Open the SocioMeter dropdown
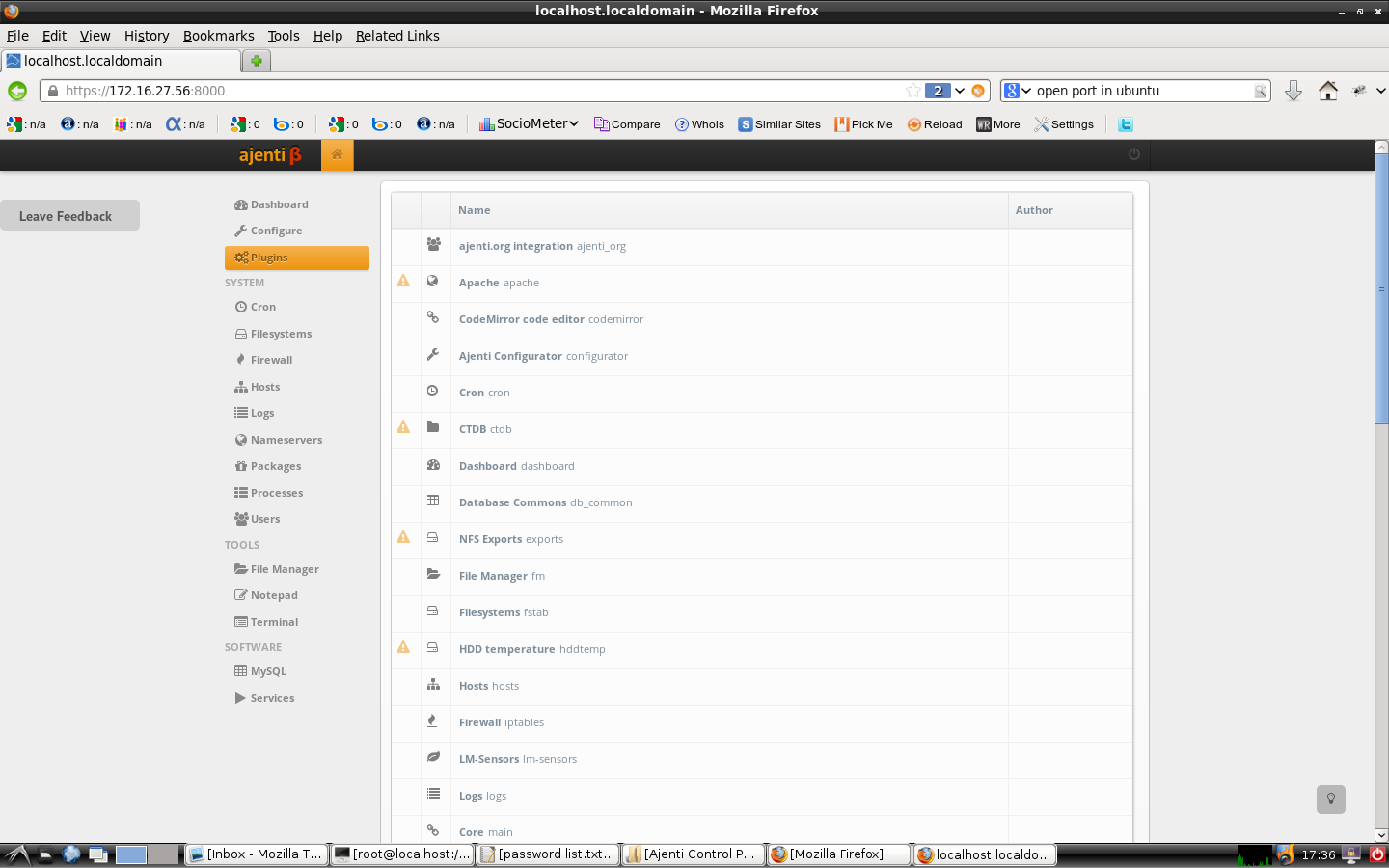The width and height of the screenshot is (1389, 868). [529, 124]
